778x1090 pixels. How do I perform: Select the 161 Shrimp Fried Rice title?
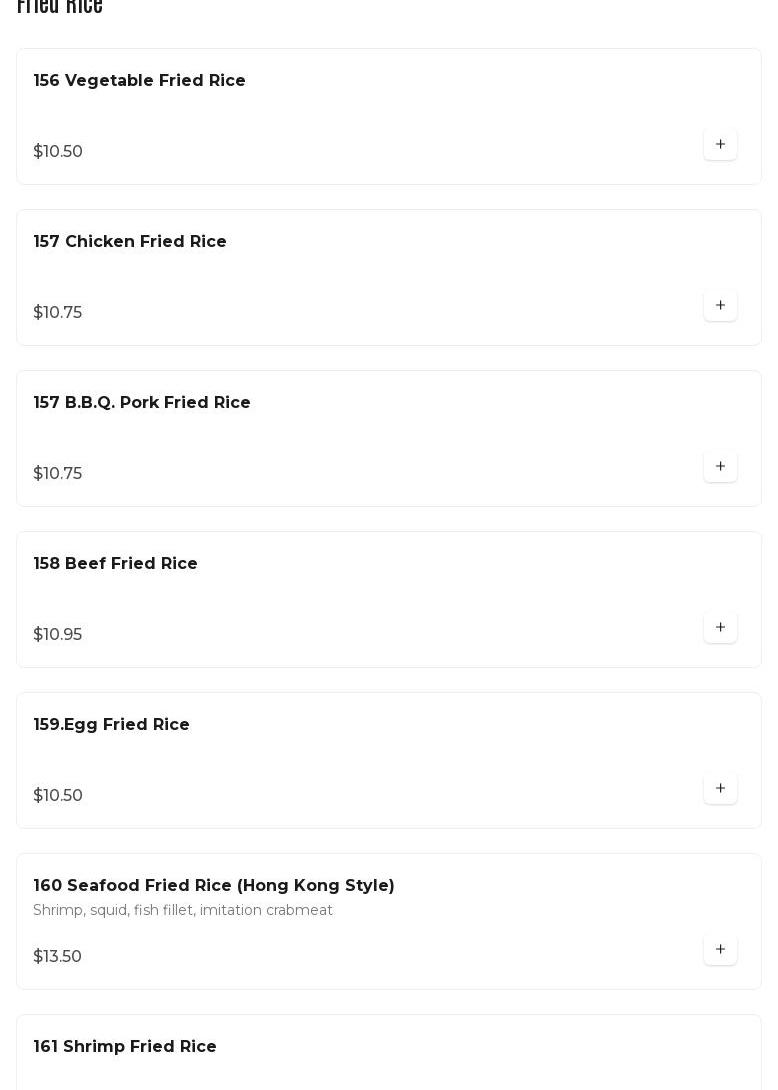pos(125,1047)
